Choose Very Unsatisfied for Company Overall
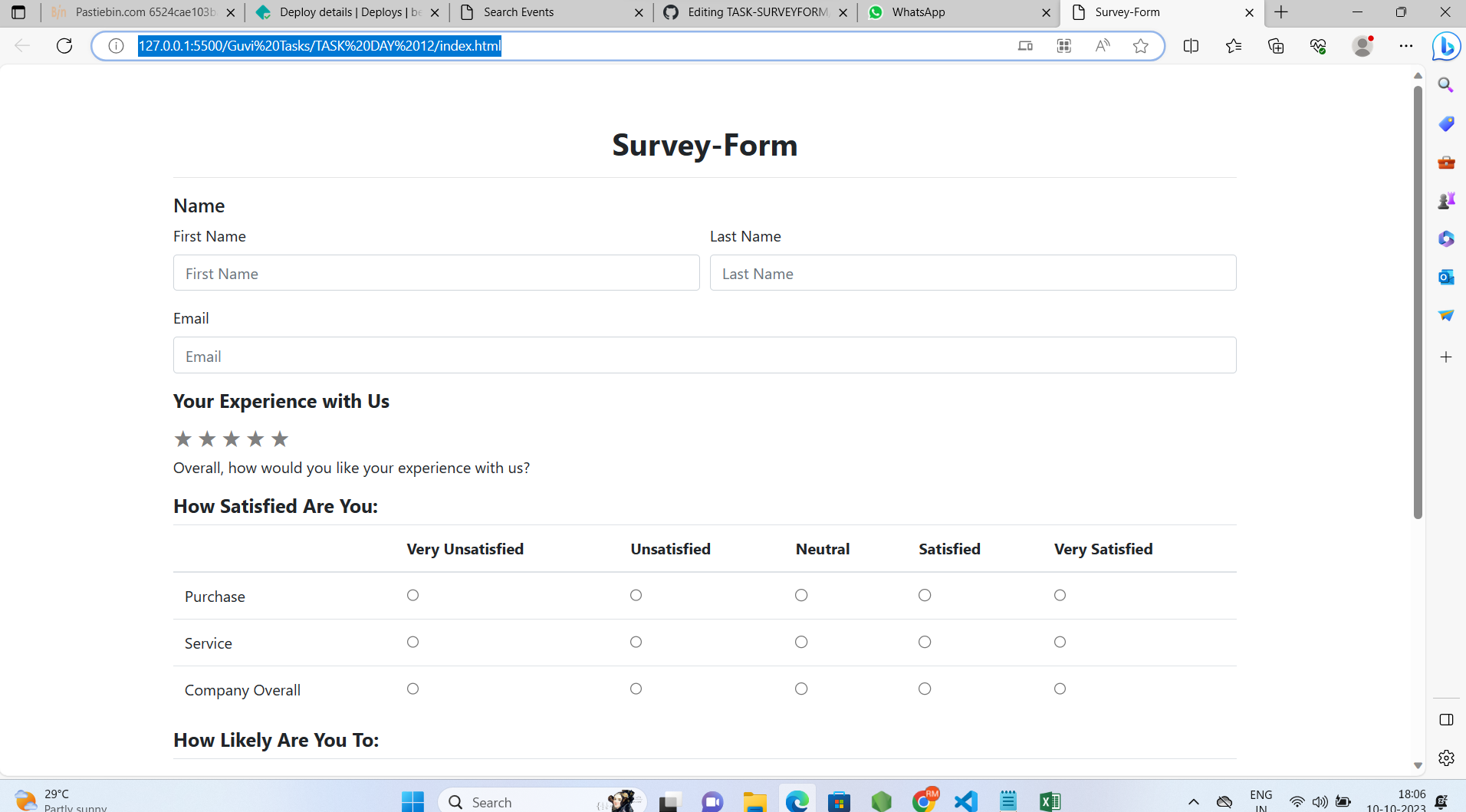Image resolution: width=1466 pixels, height=812 pixels. (413, 689)
